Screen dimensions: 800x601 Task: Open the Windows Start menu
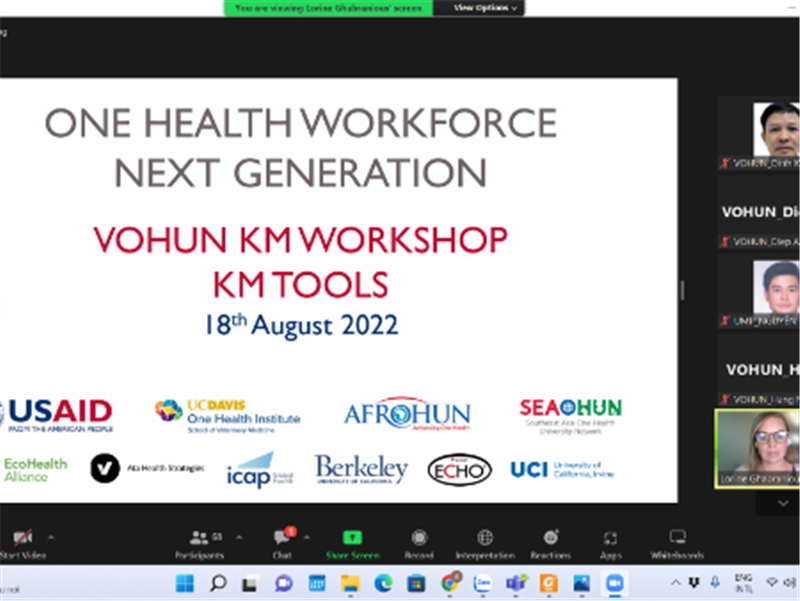point(184,583)
